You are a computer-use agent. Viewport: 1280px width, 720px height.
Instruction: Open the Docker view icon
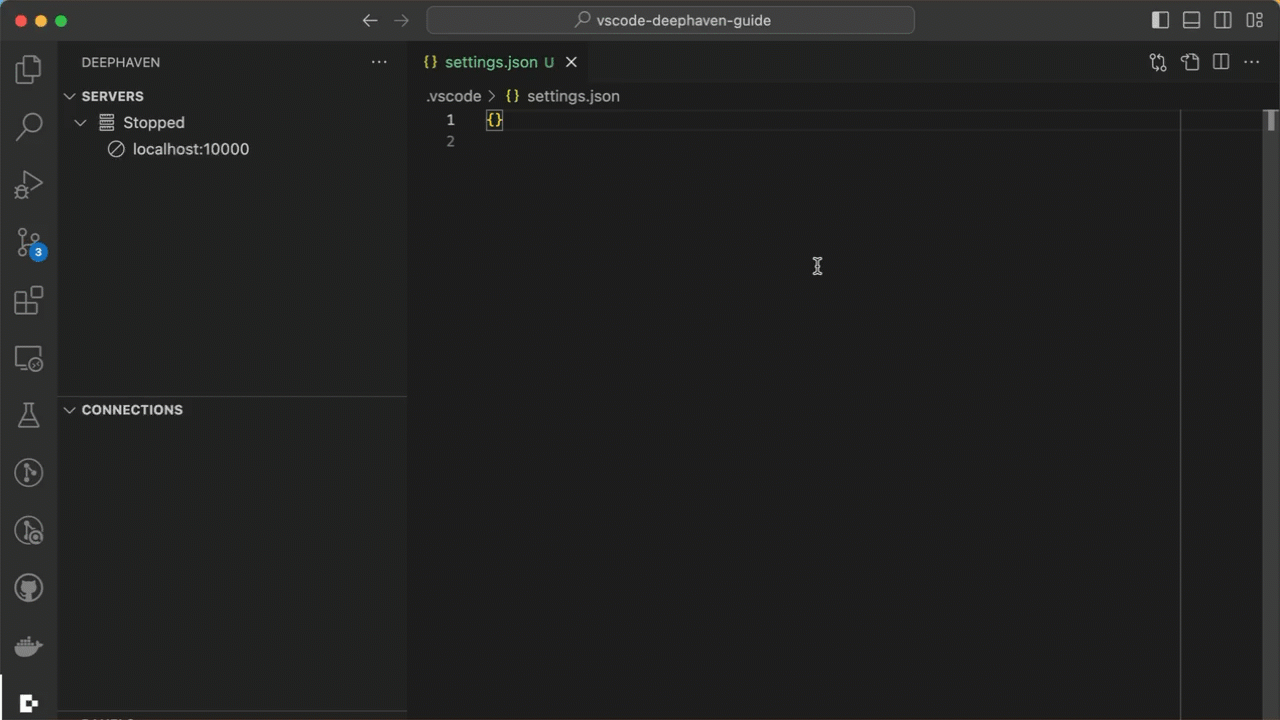[x=29, y=647]
